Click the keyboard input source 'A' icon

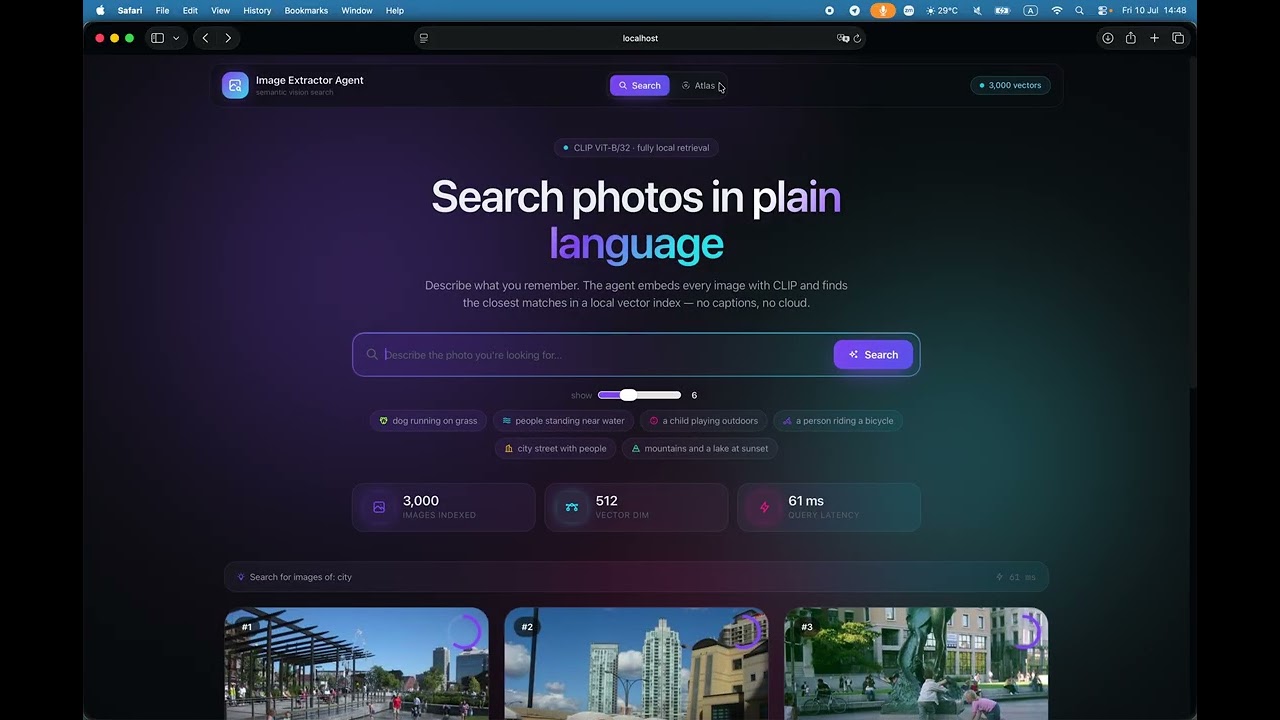coord(1031,10)
